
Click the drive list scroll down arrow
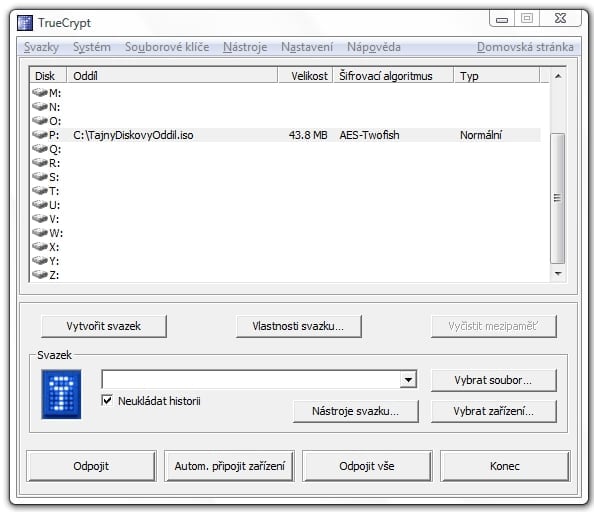(558, 273)
